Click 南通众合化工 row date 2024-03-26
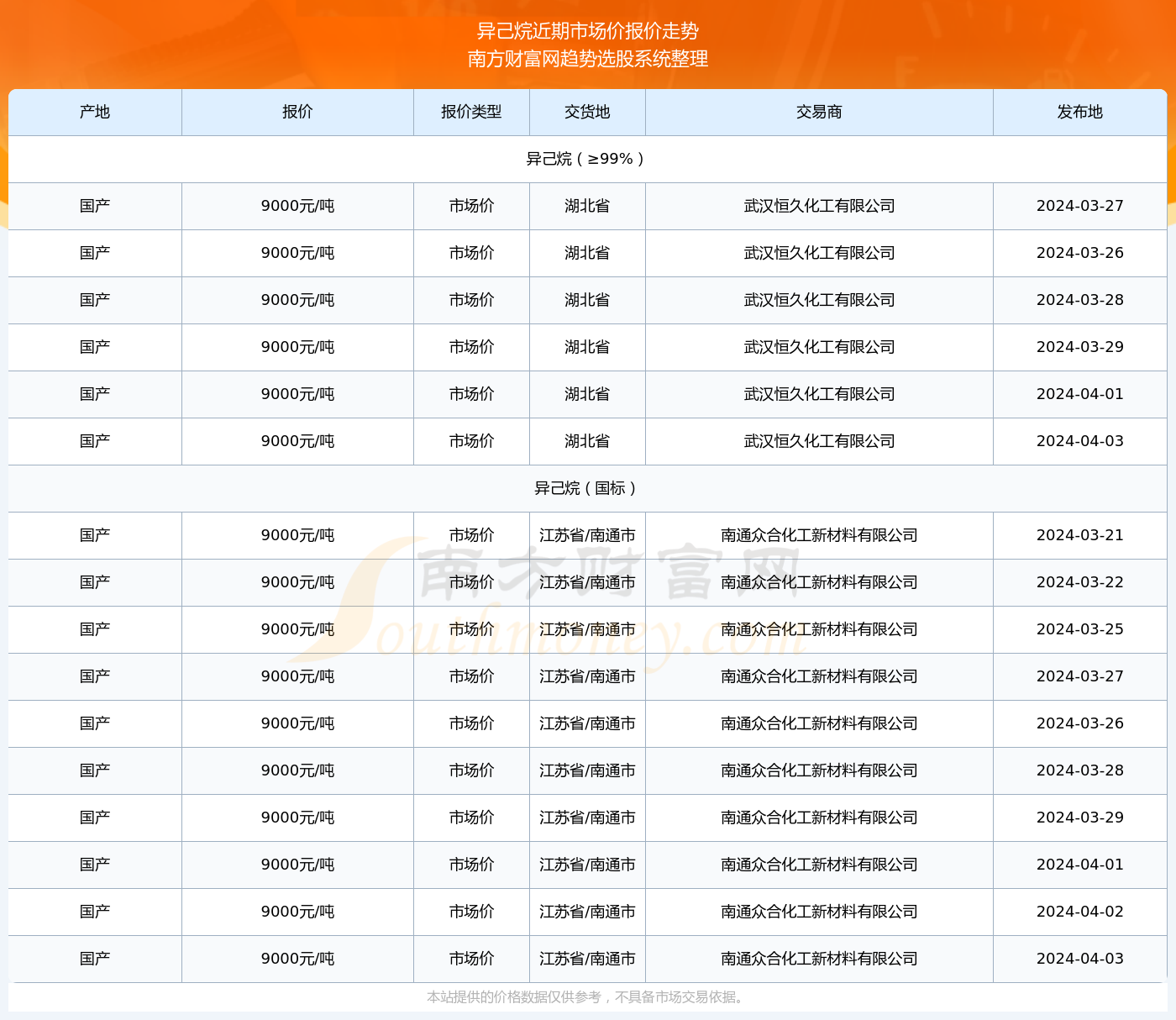The width and height of the screenshot is (1176, 1020). [1080, 723]
